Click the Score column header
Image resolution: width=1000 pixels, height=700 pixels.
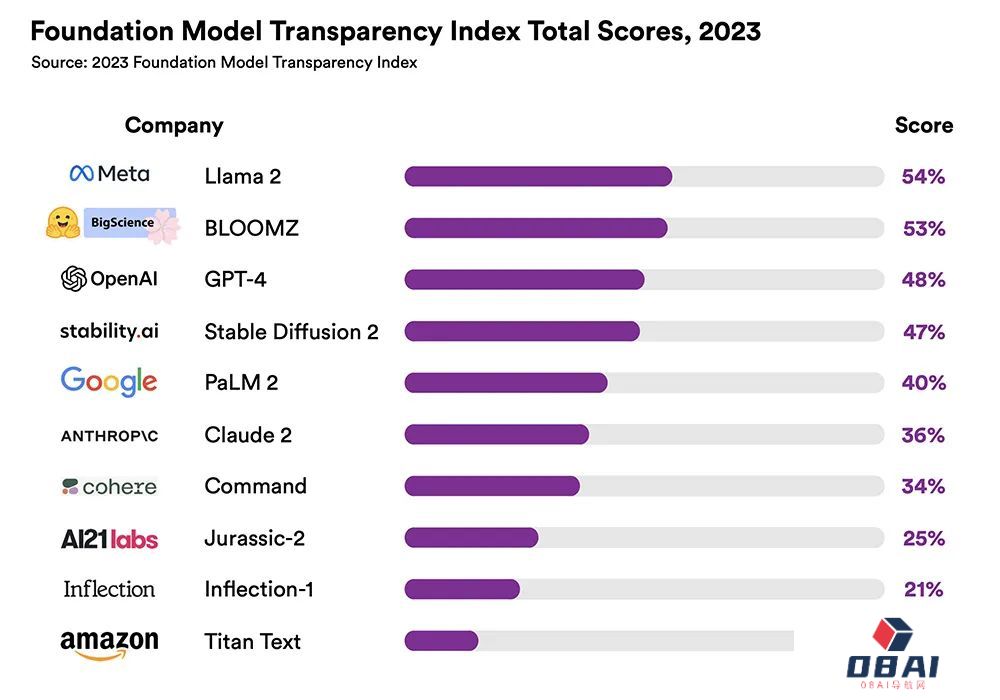coord(923,126)
